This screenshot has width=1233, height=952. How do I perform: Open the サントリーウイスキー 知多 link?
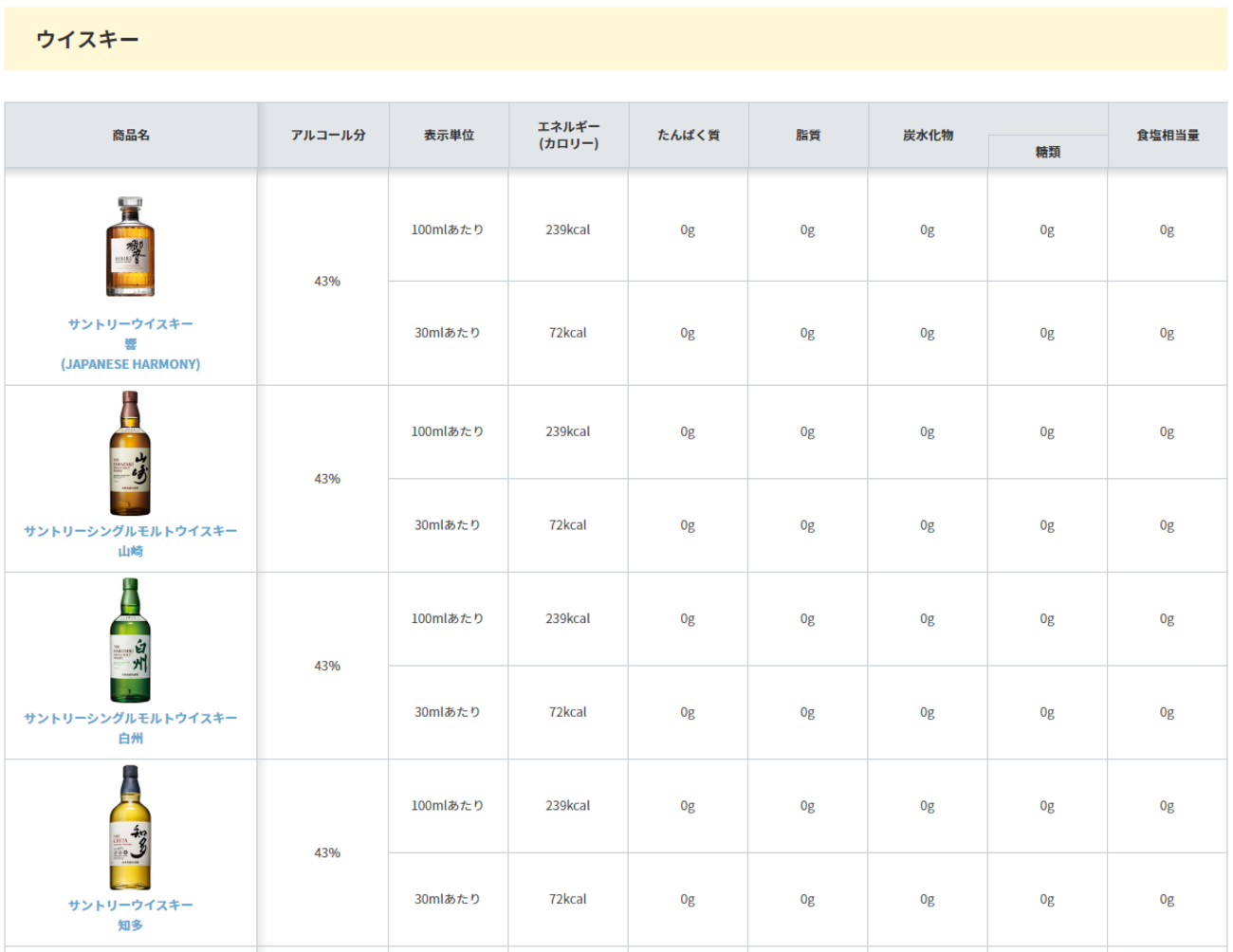[x=131, y=914]
